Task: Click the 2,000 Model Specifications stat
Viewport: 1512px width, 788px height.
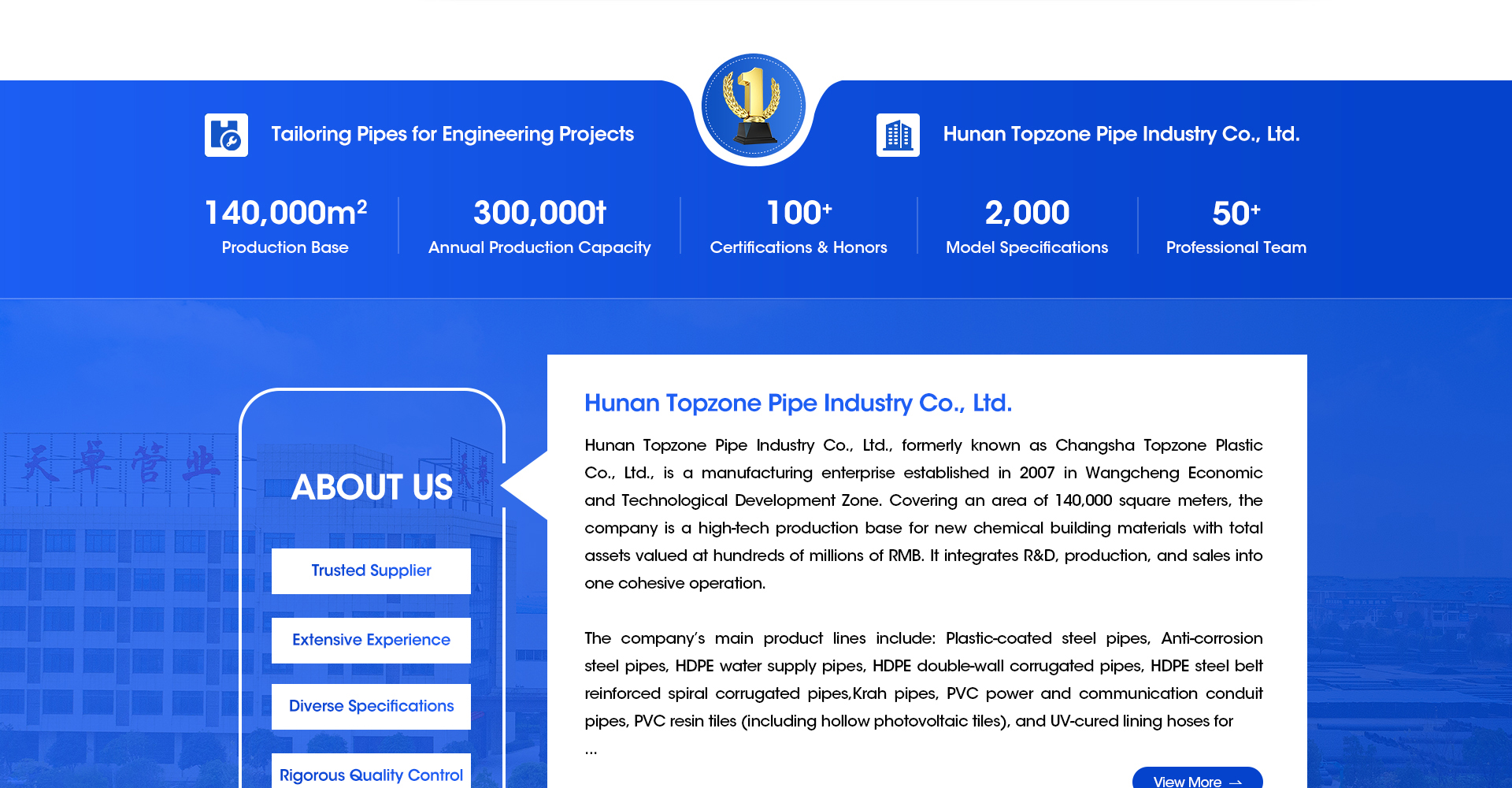Action: coord(1027,226)
